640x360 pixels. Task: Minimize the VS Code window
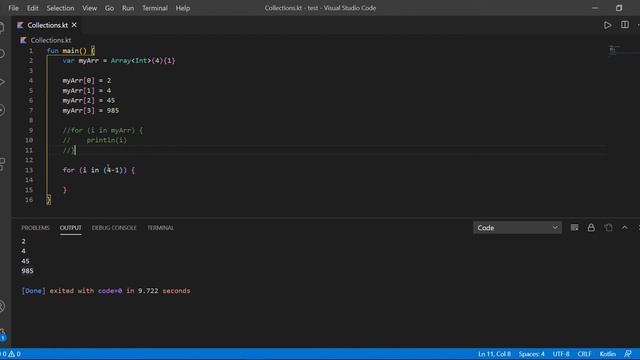[x=595, y=8]
